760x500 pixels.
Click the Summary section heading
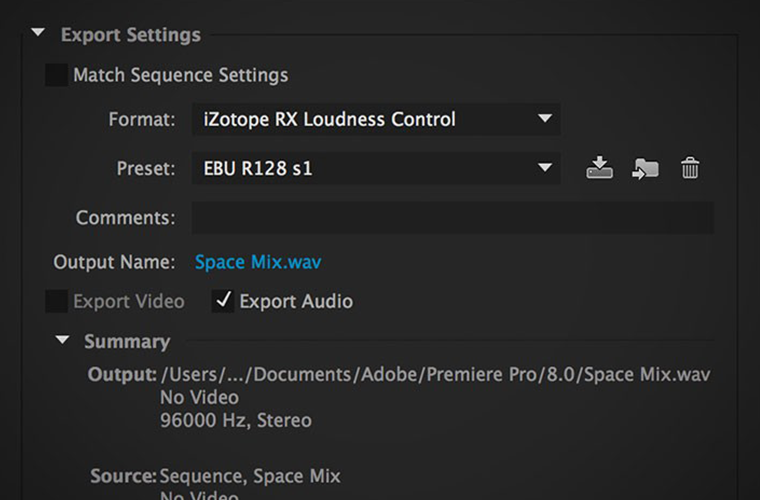click(x=127, y=342)
